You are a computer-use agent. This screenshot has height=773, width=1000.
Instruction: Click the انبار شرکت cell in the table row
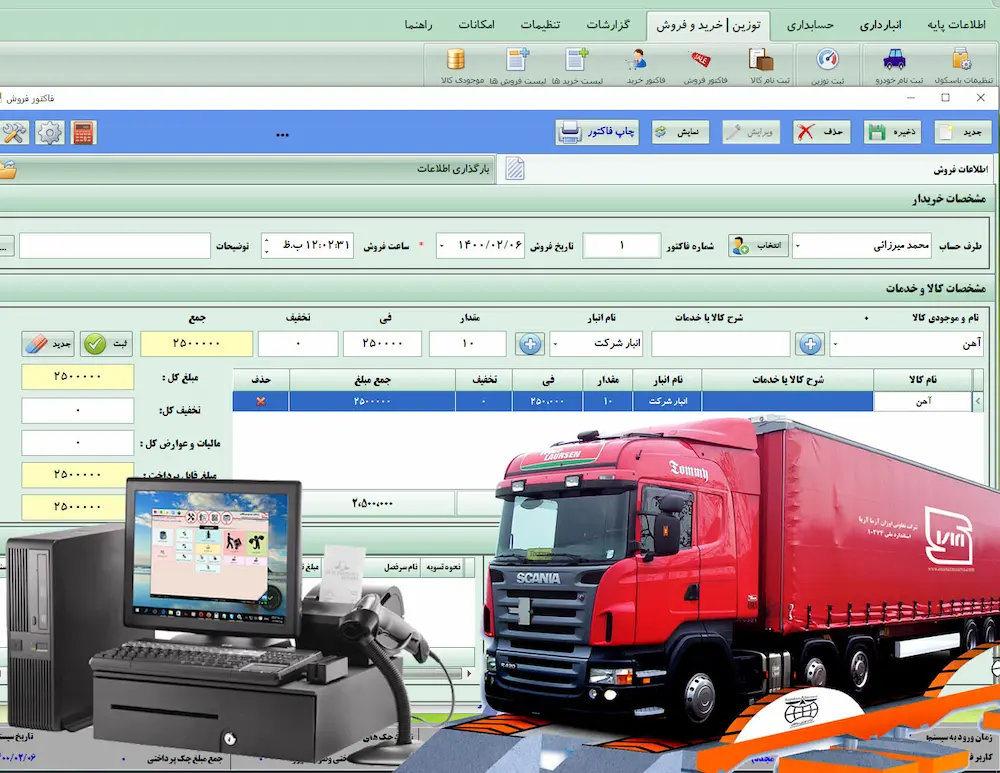(667, 401)
